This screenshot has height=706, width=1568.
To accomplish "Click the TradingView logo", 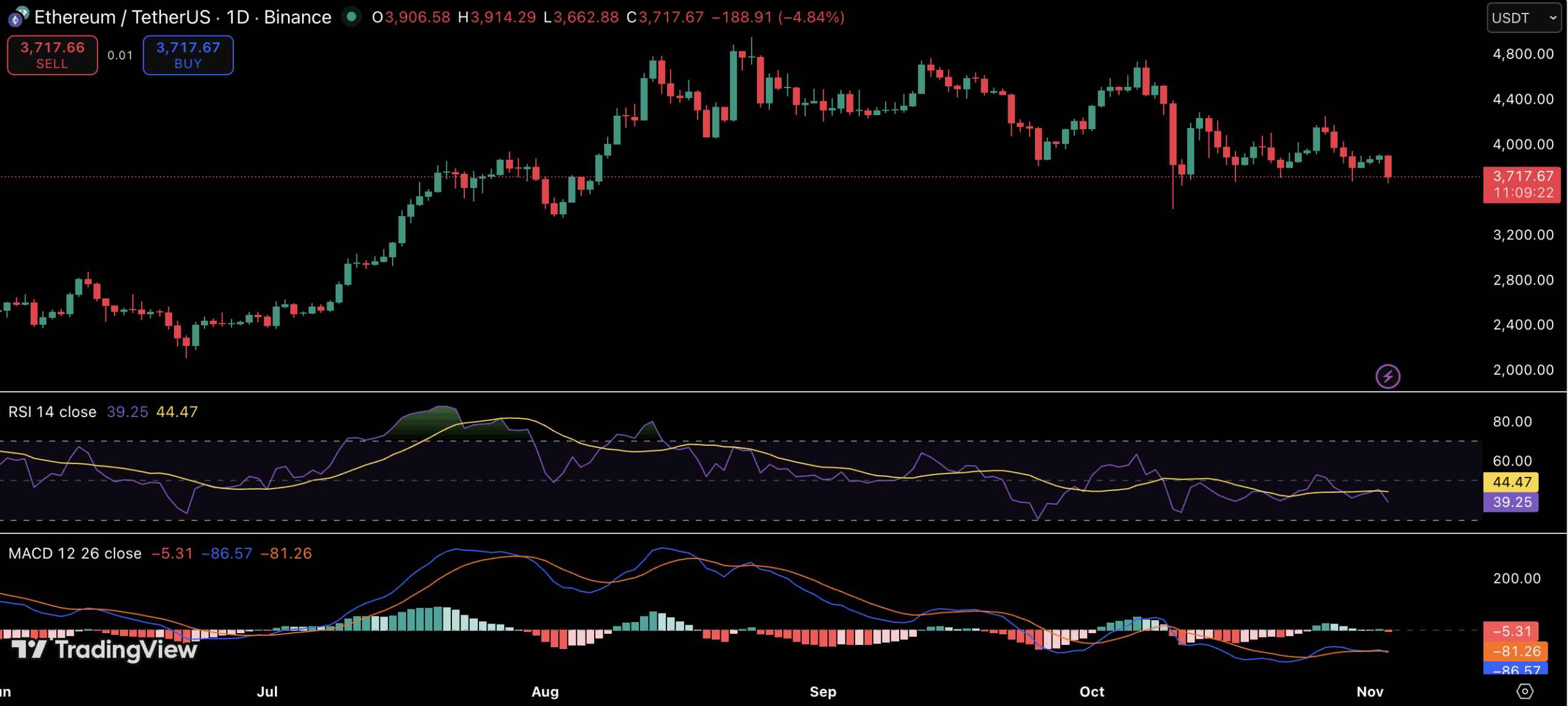I will tap(105, 649).
